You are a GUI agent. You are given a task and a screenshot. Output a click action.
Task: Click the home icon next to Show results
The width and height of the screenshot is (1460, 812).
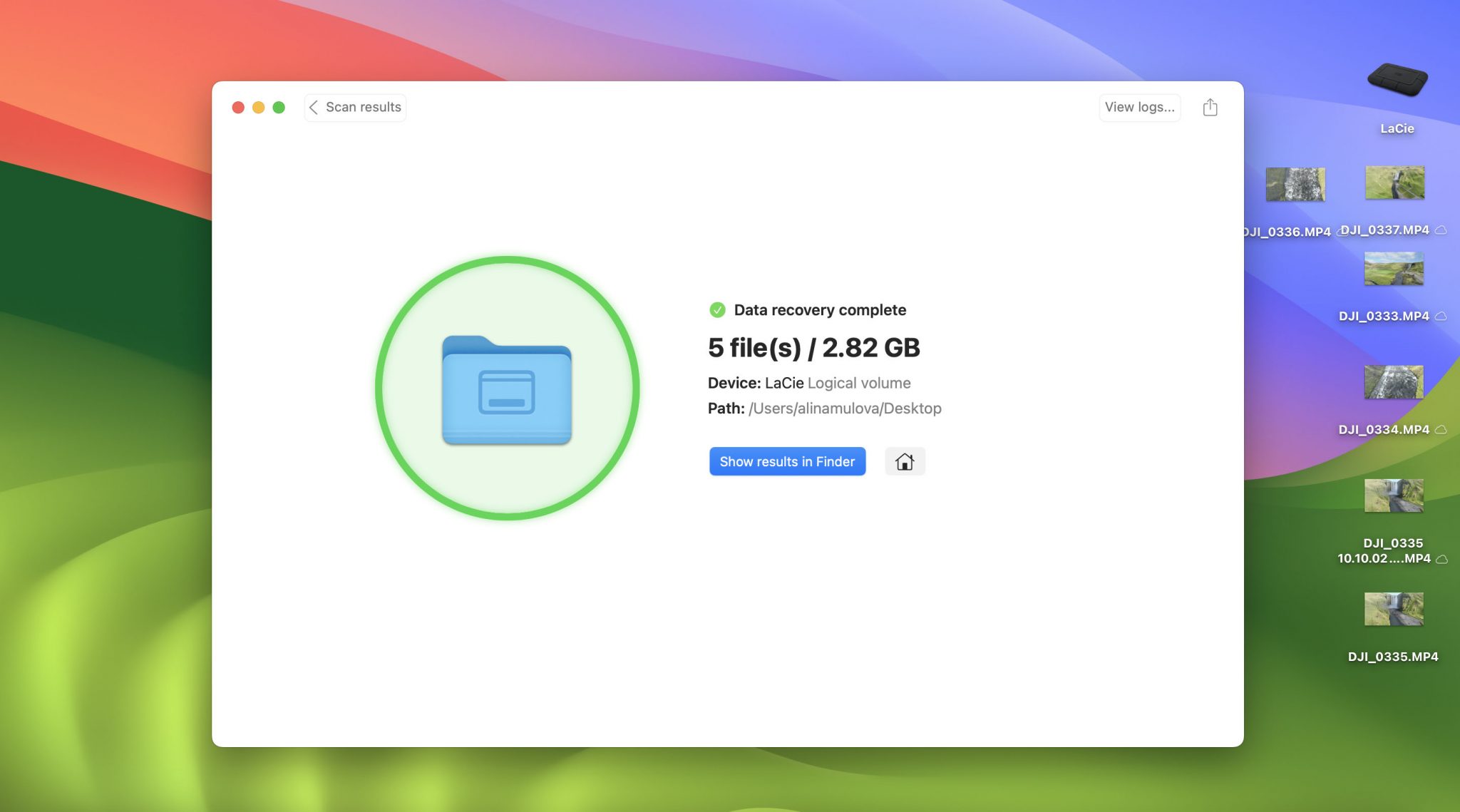pyautogui.click(x=904, y=461)
